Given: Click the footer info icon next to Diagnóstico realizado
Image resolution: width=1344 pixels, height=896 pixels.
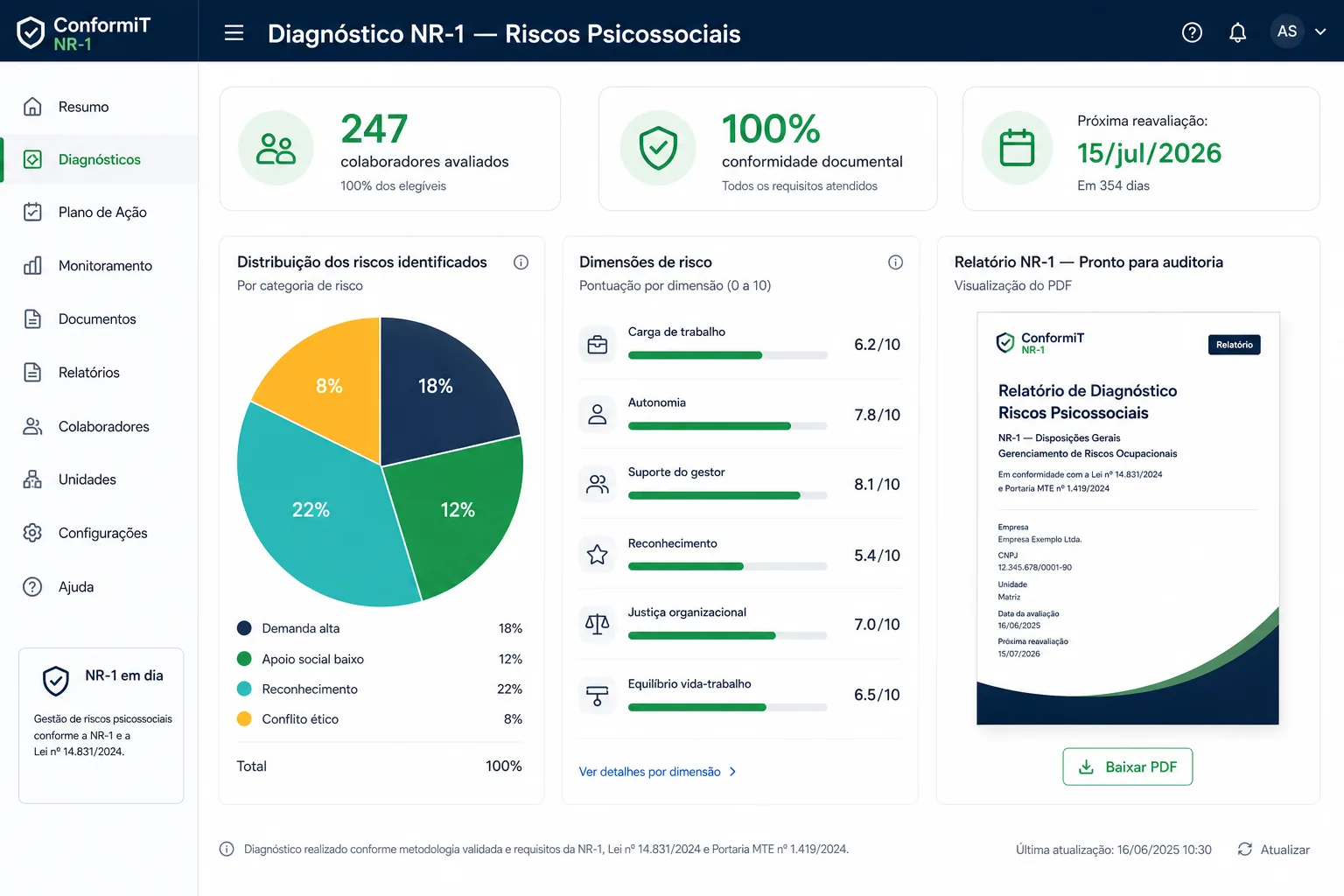Looking at the screenshot, I should (227, 849).
